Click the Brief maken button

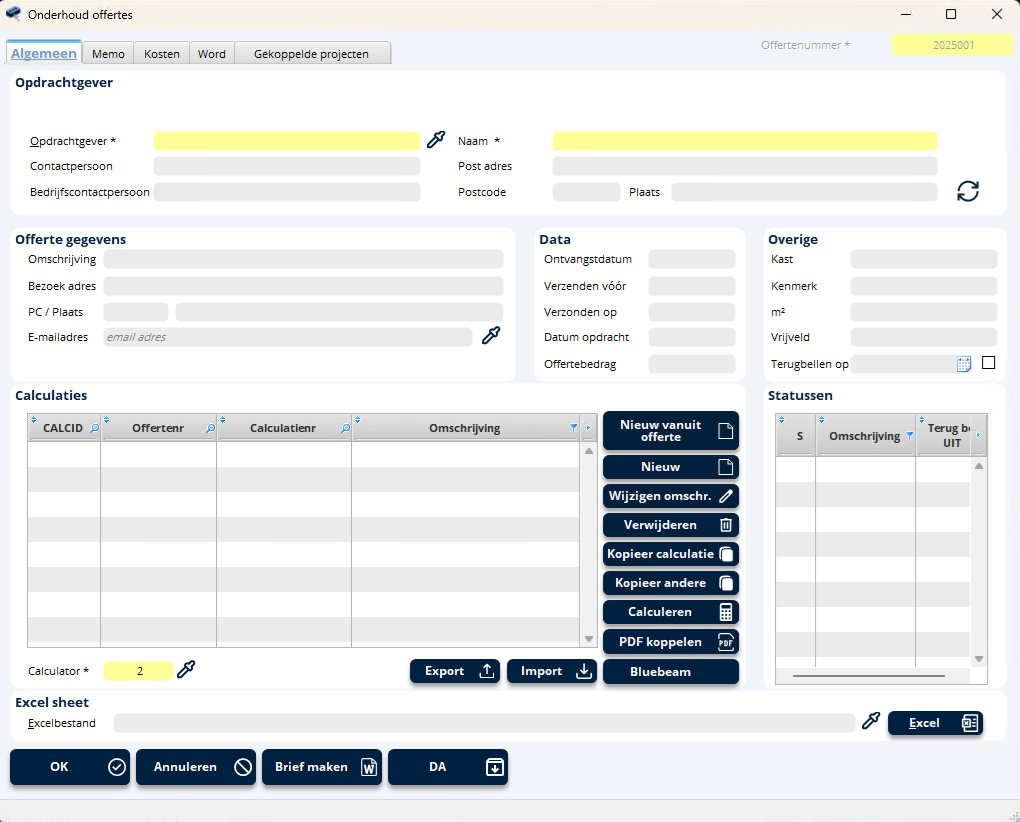321,767
